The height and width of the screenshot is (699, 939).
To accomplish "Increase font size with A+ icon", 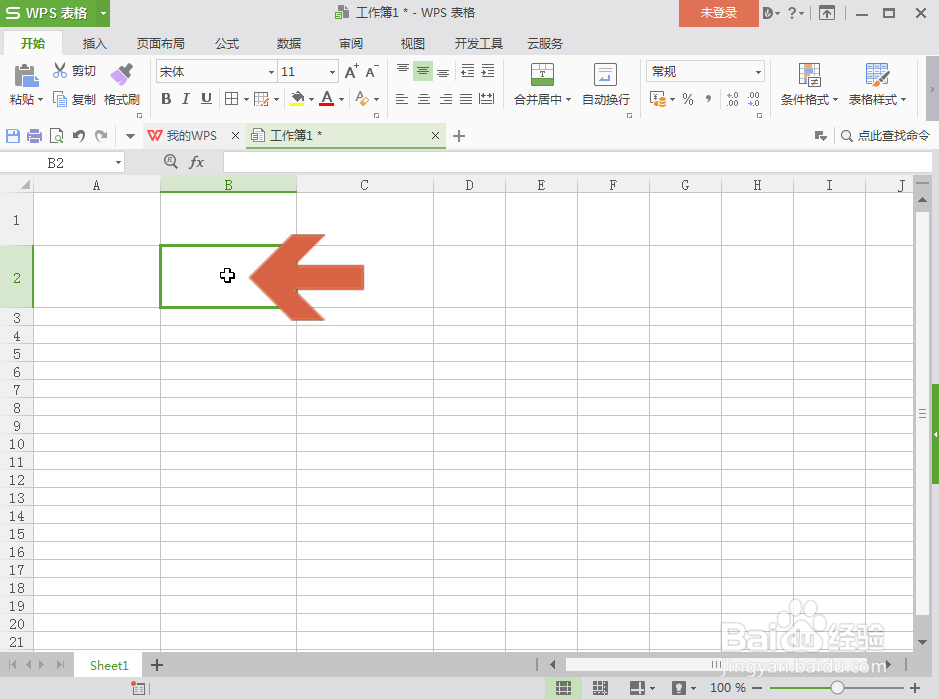I will click(352, 71).
